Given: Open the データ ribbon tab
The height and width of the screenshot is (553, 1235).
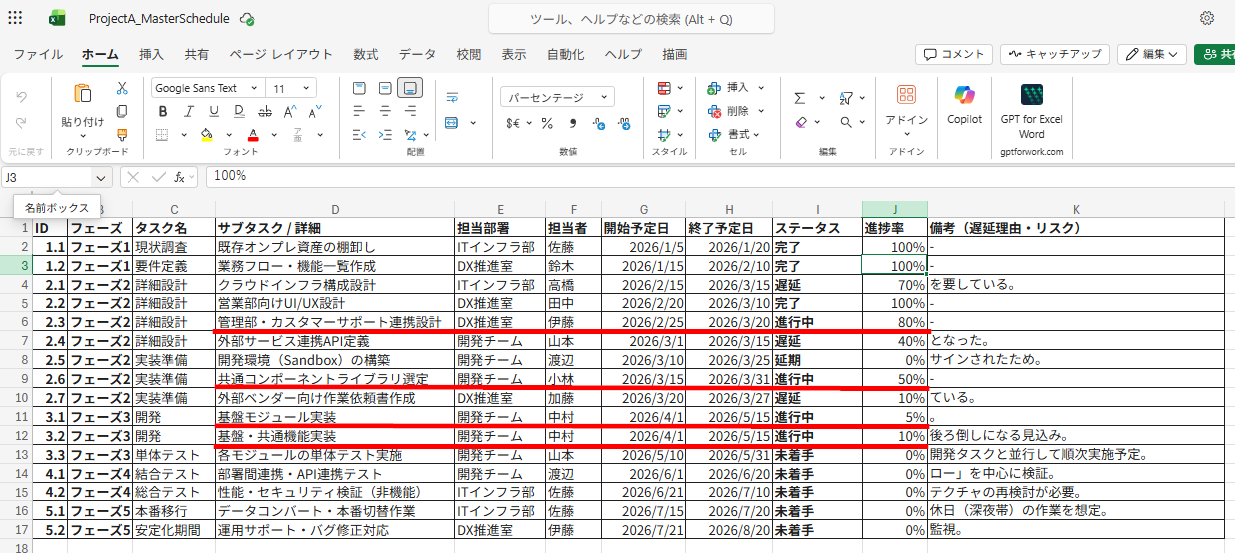Looking at the screenshot, I should pyautogui.click(x=417, y=54).
